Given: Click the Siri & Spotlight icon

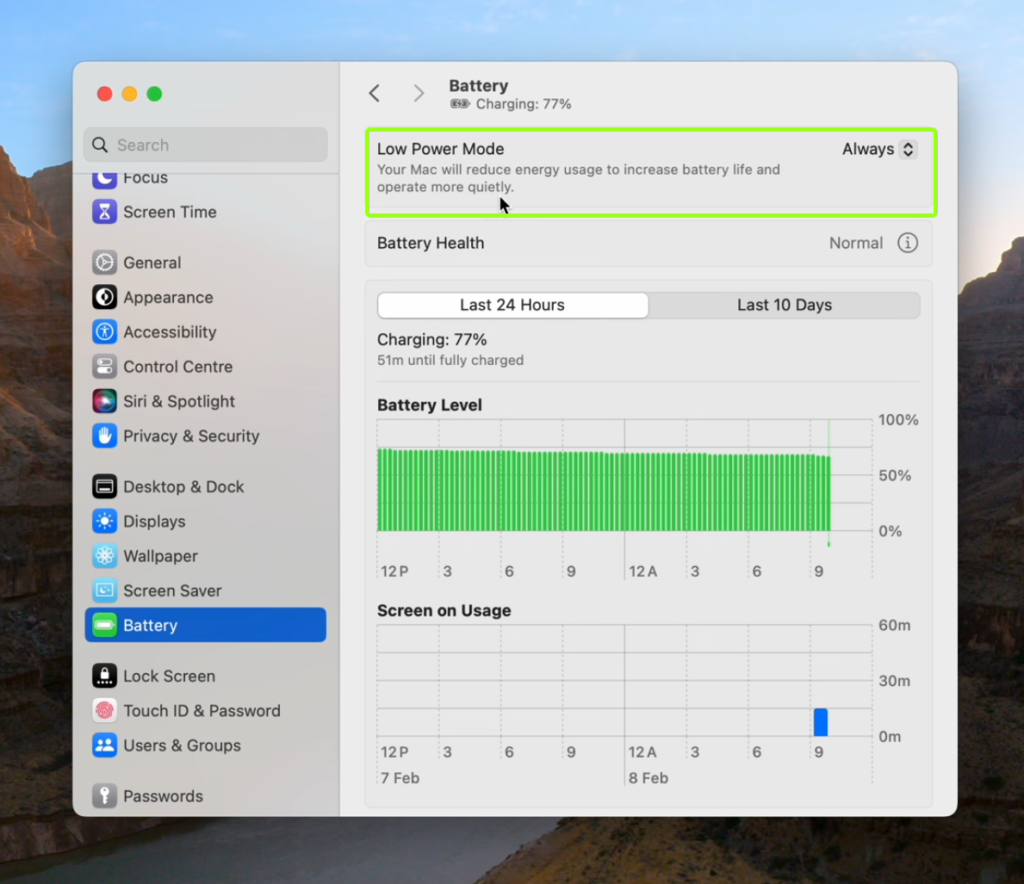Looking at the screenshot, I should (x=105, y=401).
